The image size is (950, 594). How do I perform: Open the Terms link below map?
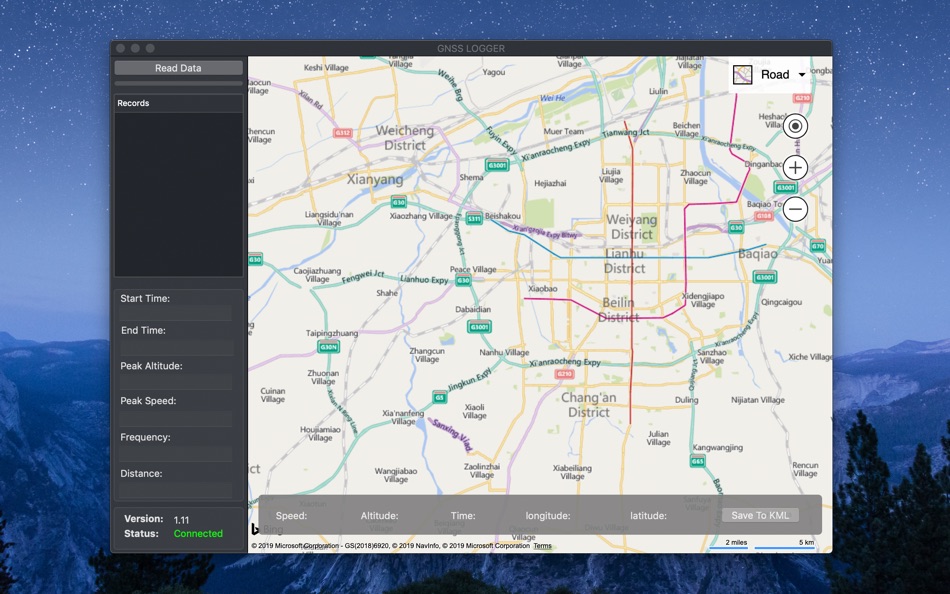[542, 546]
